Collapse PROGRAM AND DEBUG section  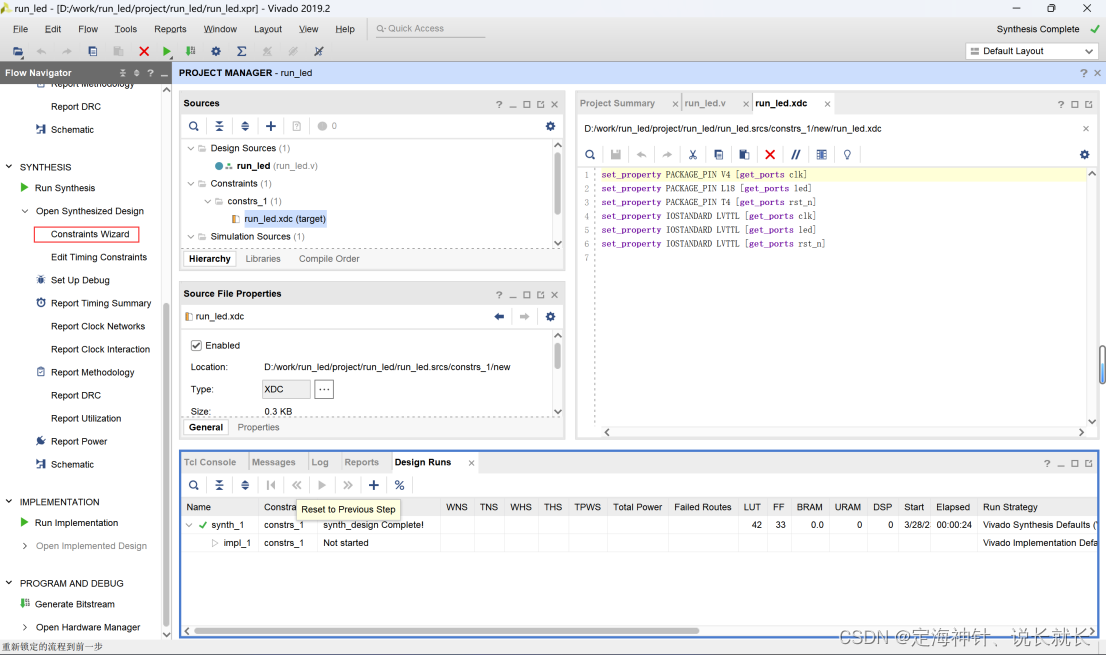[9, 583]
